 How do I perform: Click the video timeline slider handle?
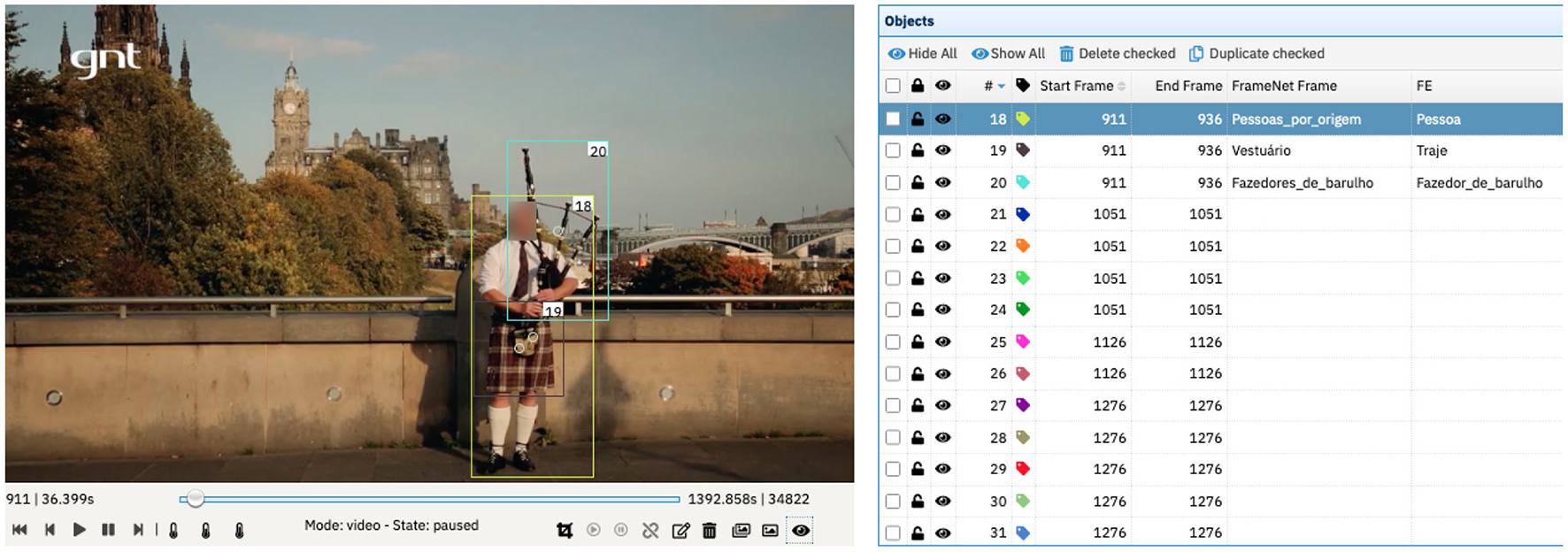click(x=196, y=500)
